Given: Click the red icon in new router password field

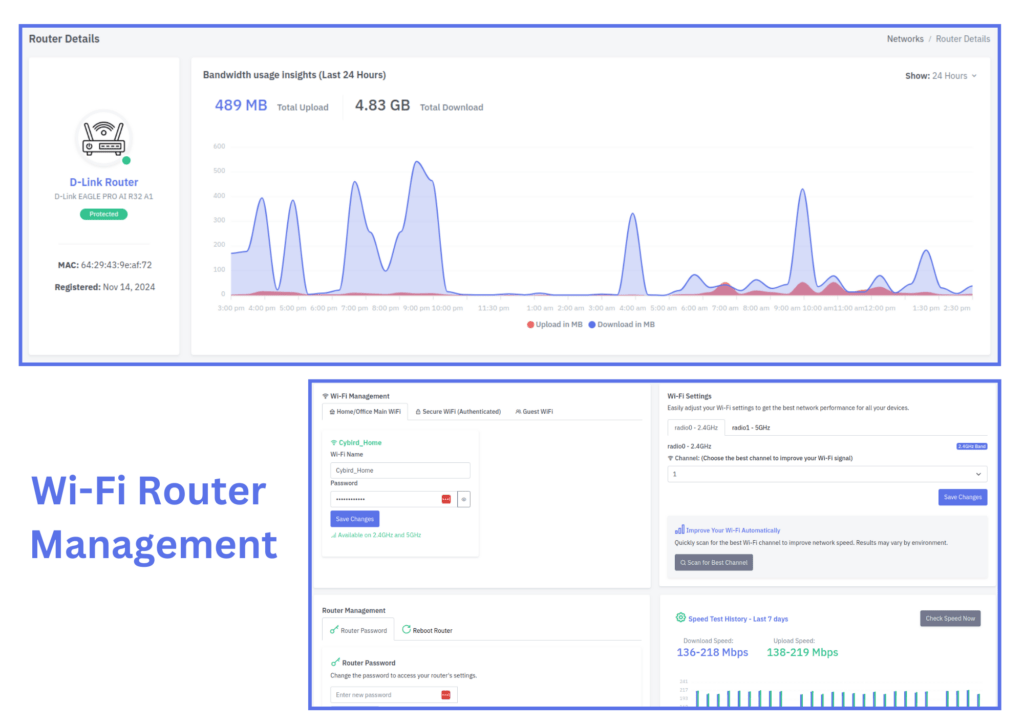Looking at the screenshot, I should [x=446, y=695].
